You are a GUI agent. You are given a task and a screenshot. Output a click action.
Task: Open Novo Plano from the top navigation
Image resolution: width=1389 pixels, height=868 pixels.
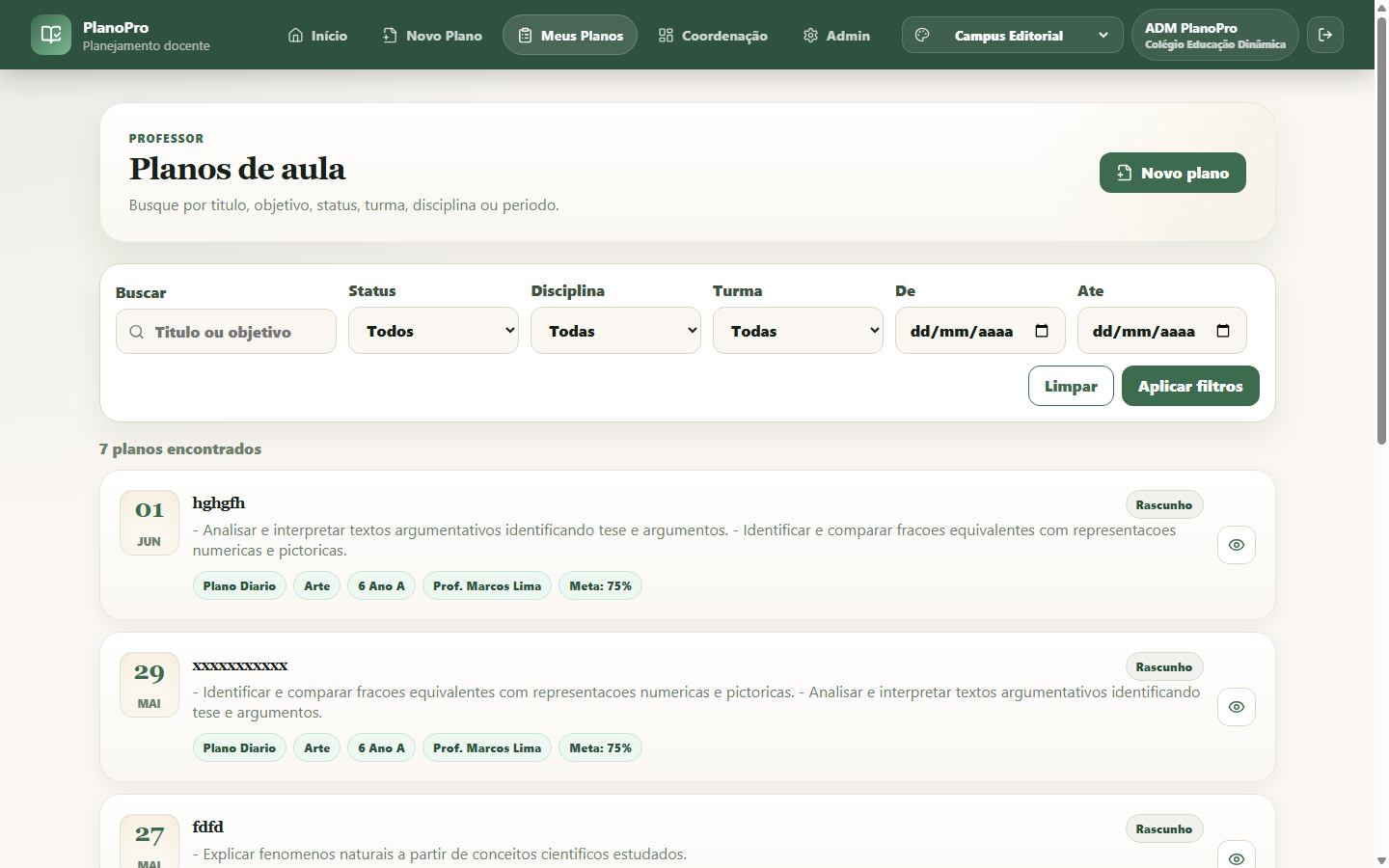click(432, 36)
